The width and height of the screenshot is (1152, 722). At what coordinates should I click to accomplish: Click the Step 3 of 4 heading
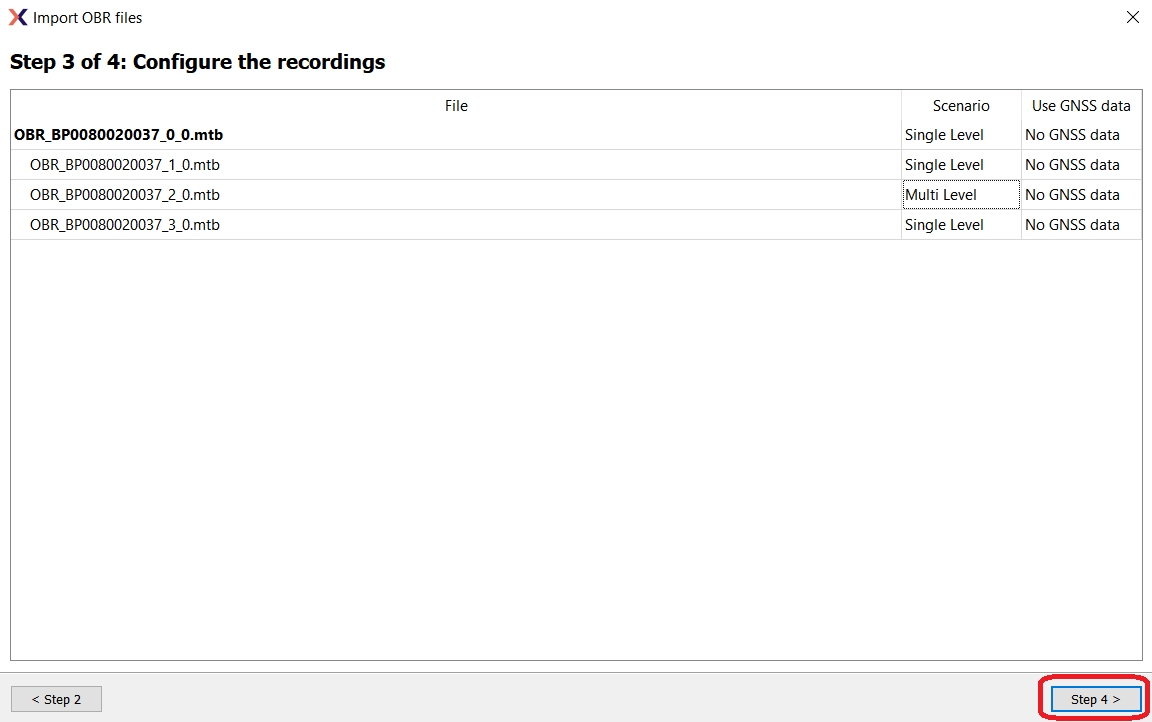click(x=197, y=62)
